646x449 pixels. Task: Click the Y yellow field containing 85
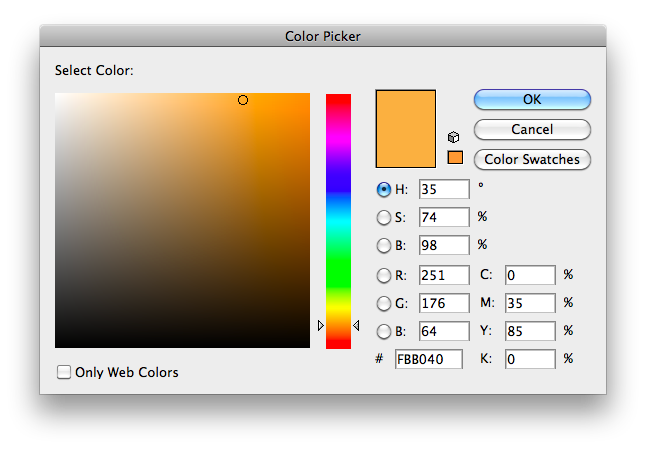coord(530,331)
